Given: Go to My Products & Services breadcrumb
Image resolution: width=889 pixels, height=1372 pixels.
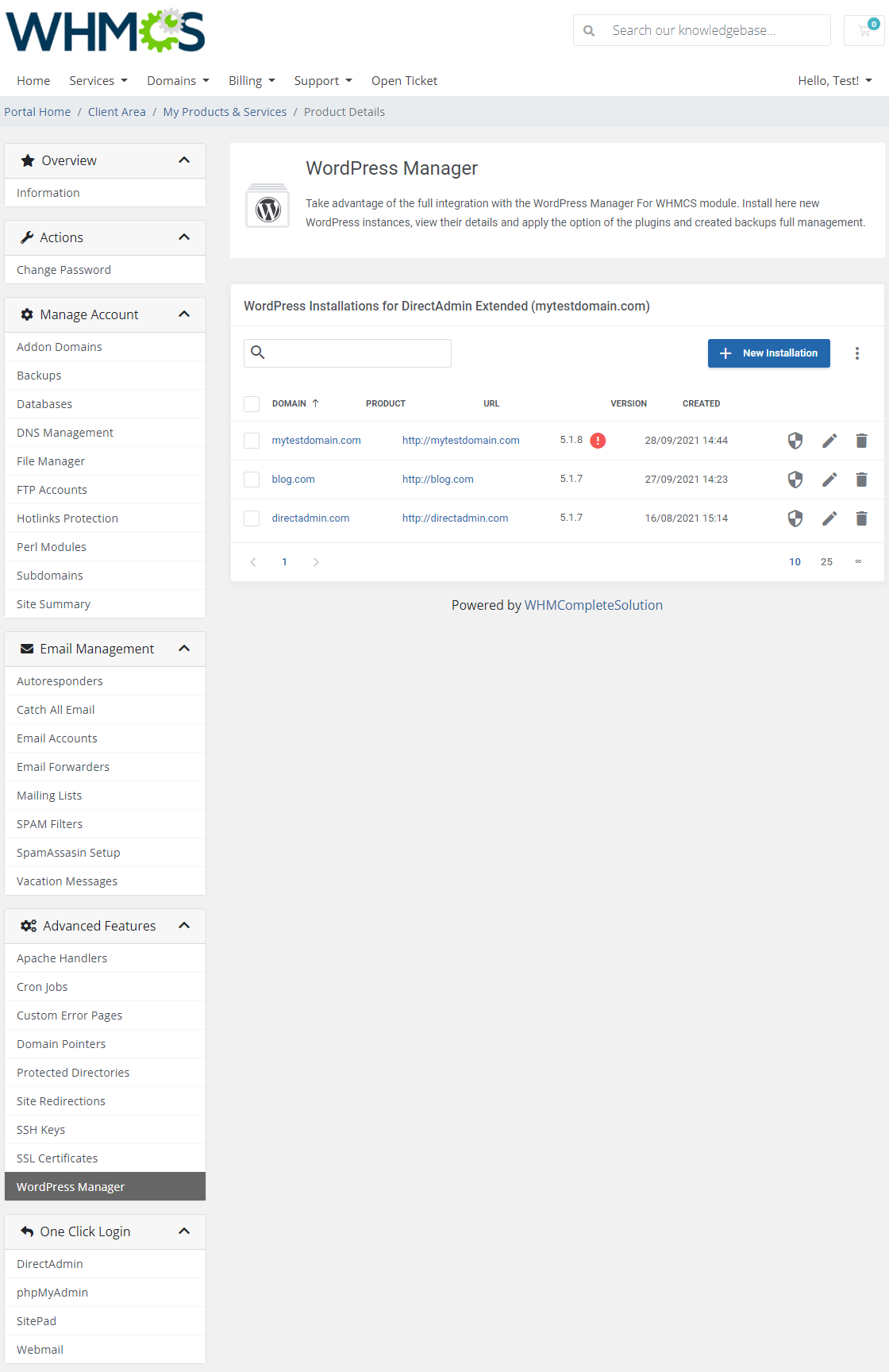Looking at the screenshot, I should pos(225,112).
